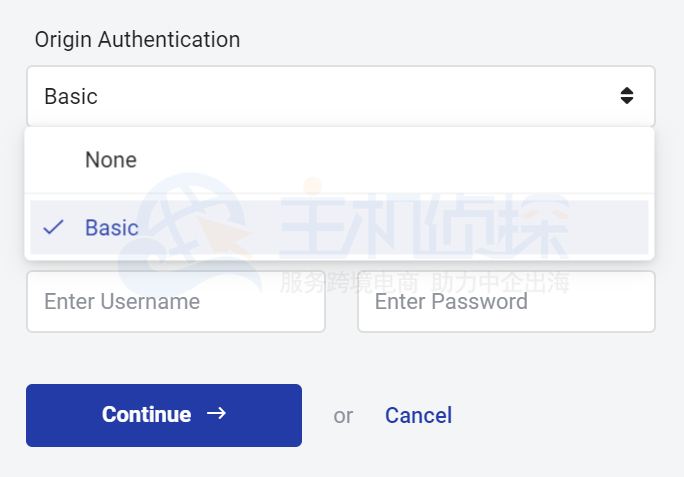Click the Origin Authentication label

click(137, 40)
